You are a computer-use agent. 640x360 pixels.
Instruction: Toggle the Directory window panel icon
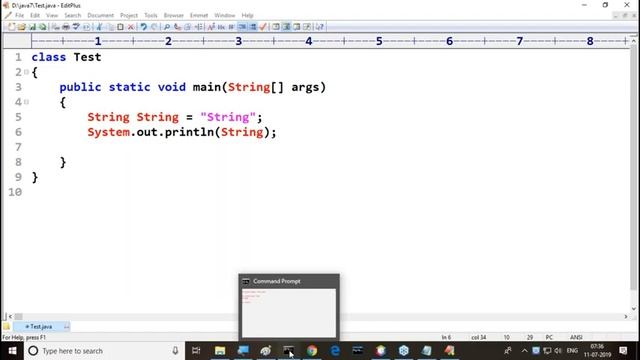(276, 27)
